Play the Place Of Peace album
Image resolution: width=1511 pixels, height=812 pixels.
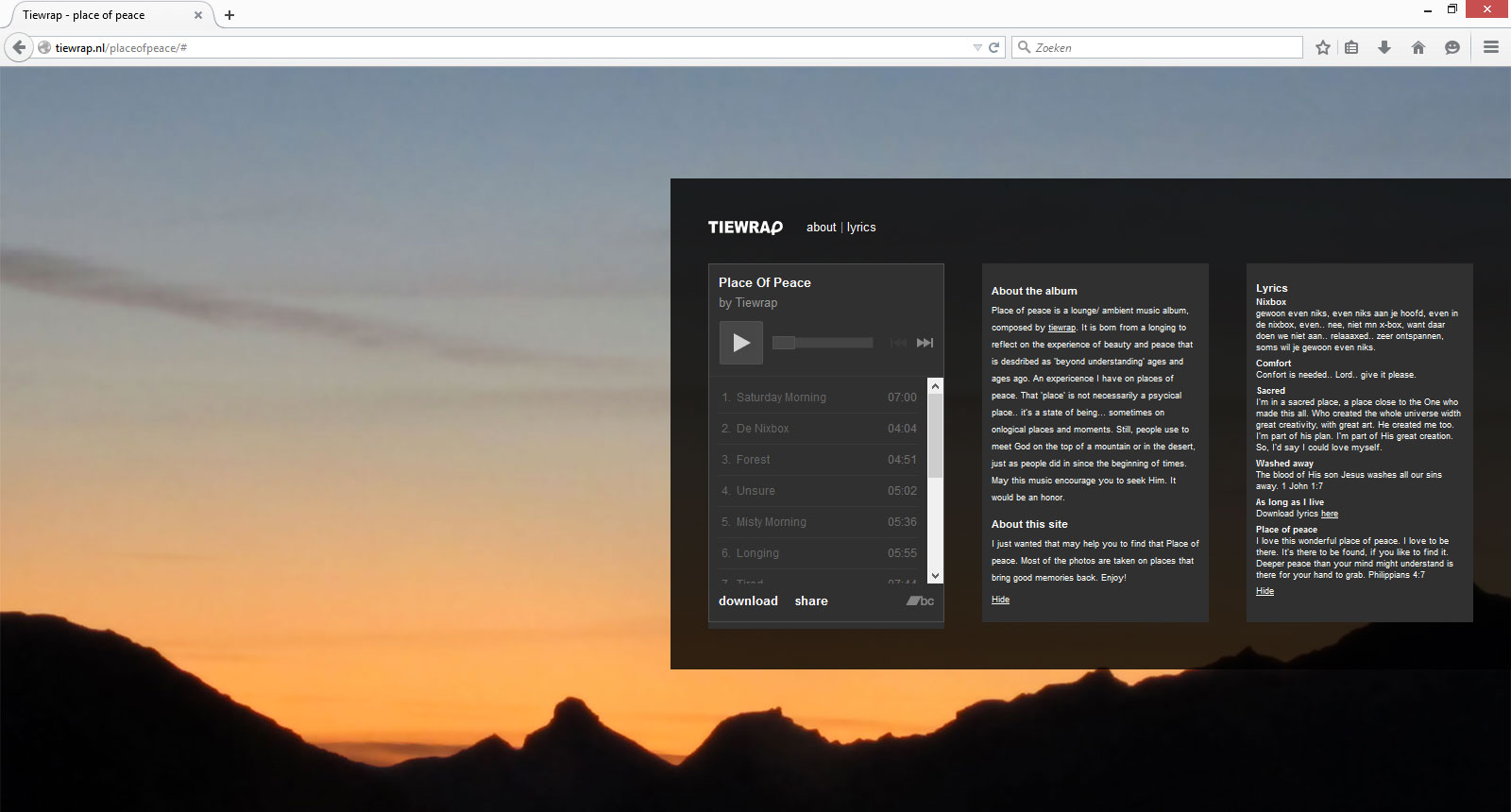pyautogui.click(x=741, y=343)
